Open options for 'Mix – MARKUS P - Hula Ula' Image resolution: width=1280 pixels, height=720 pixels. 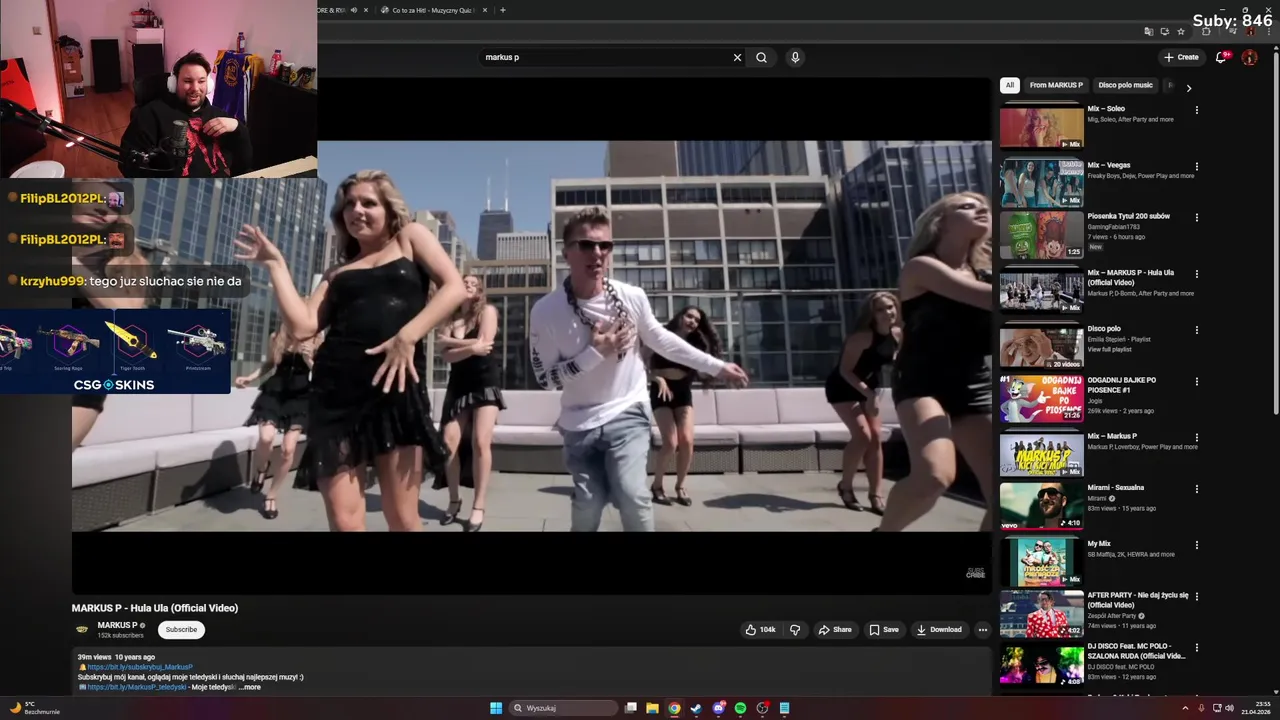[1196, 274]
